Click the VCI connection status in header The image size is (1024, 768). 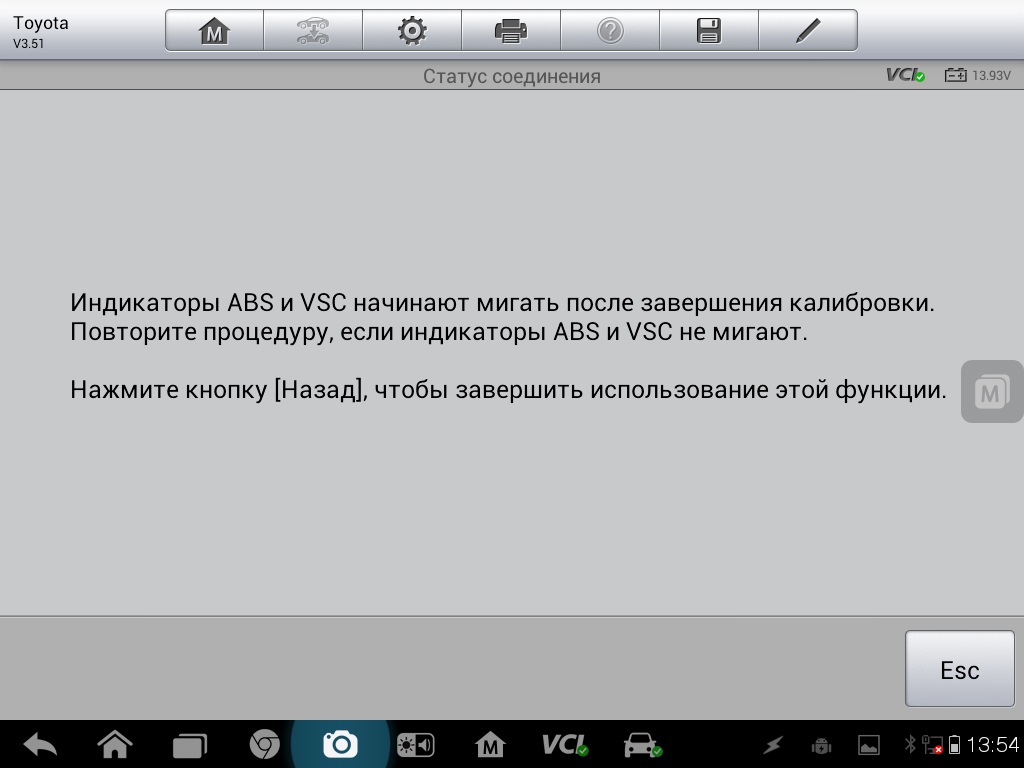(905, 75)
